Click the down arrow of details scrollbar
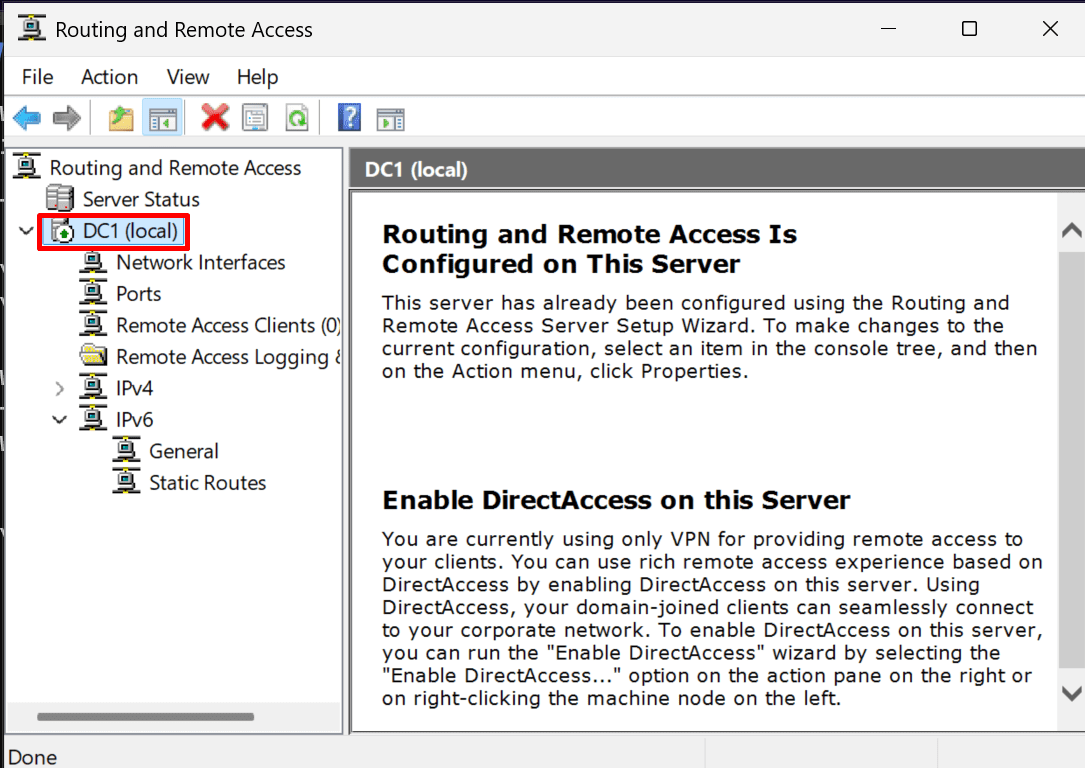1085x768 pixels. click(x=1071, y=693)
